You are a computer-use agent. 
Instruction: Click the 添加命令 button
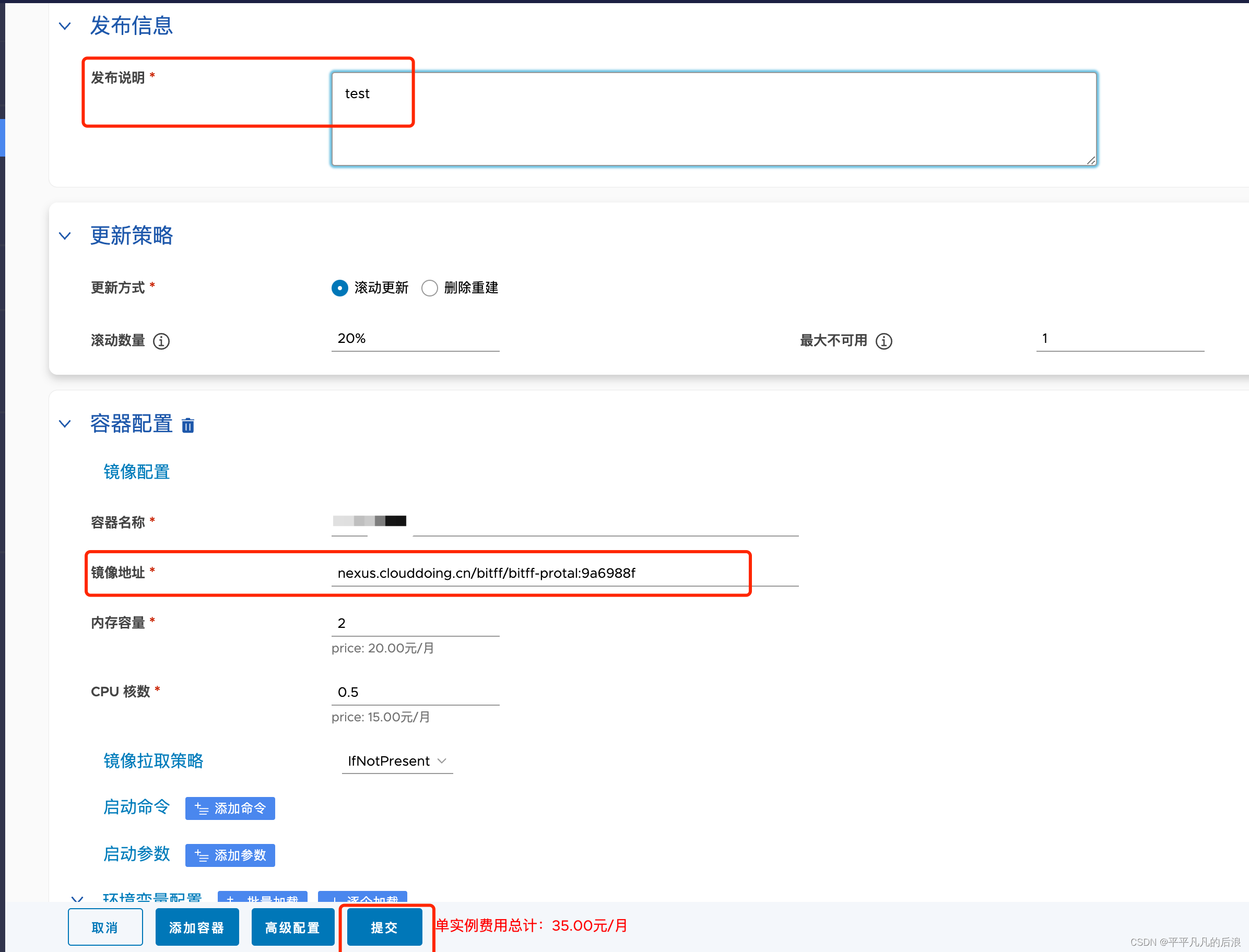pyautogui.click(x=230, y=808)
